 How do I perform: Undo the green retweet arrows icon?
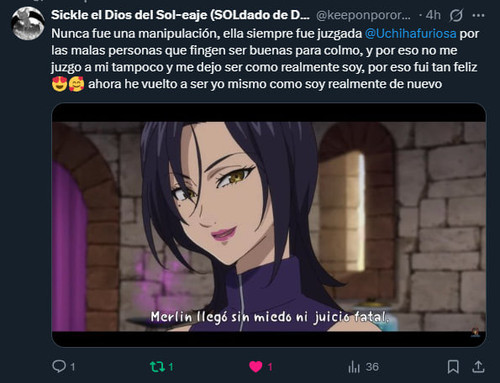click(x=157, y=367)
